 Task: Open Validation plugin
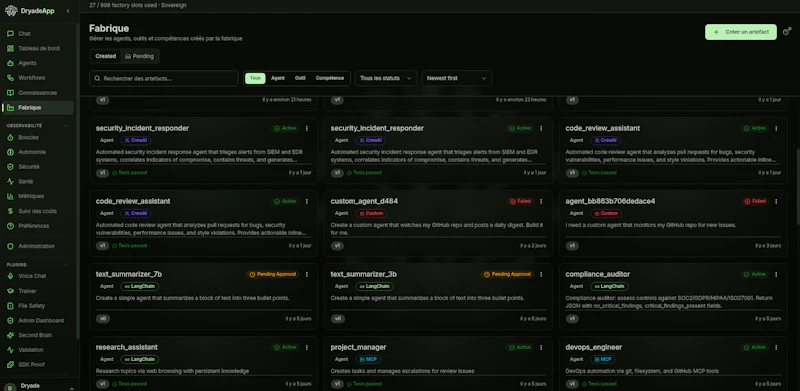click(x=38, y=350)
